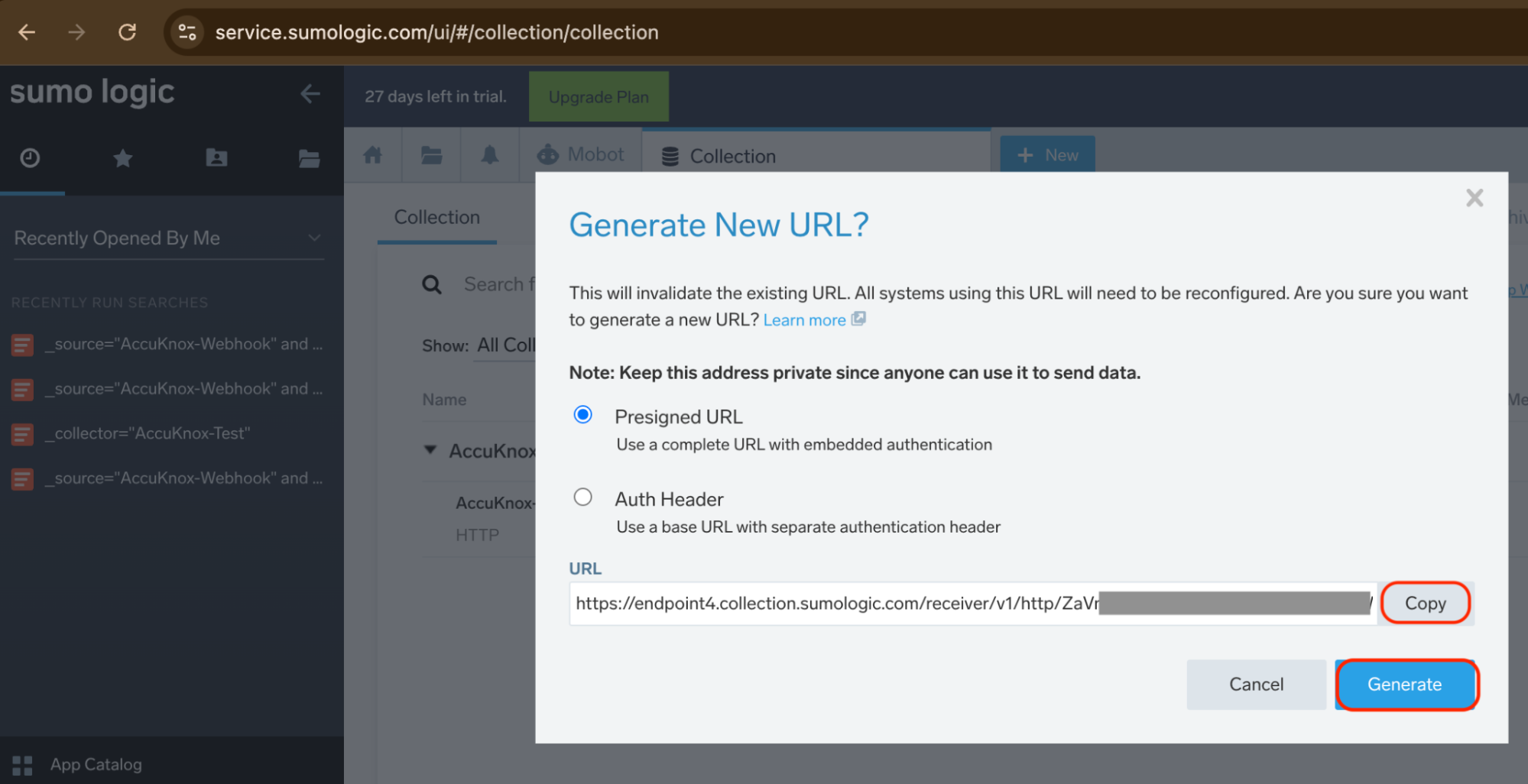1528x784 pixels.
Task: Open site information icon in address bar
Action: click(187, 32)
